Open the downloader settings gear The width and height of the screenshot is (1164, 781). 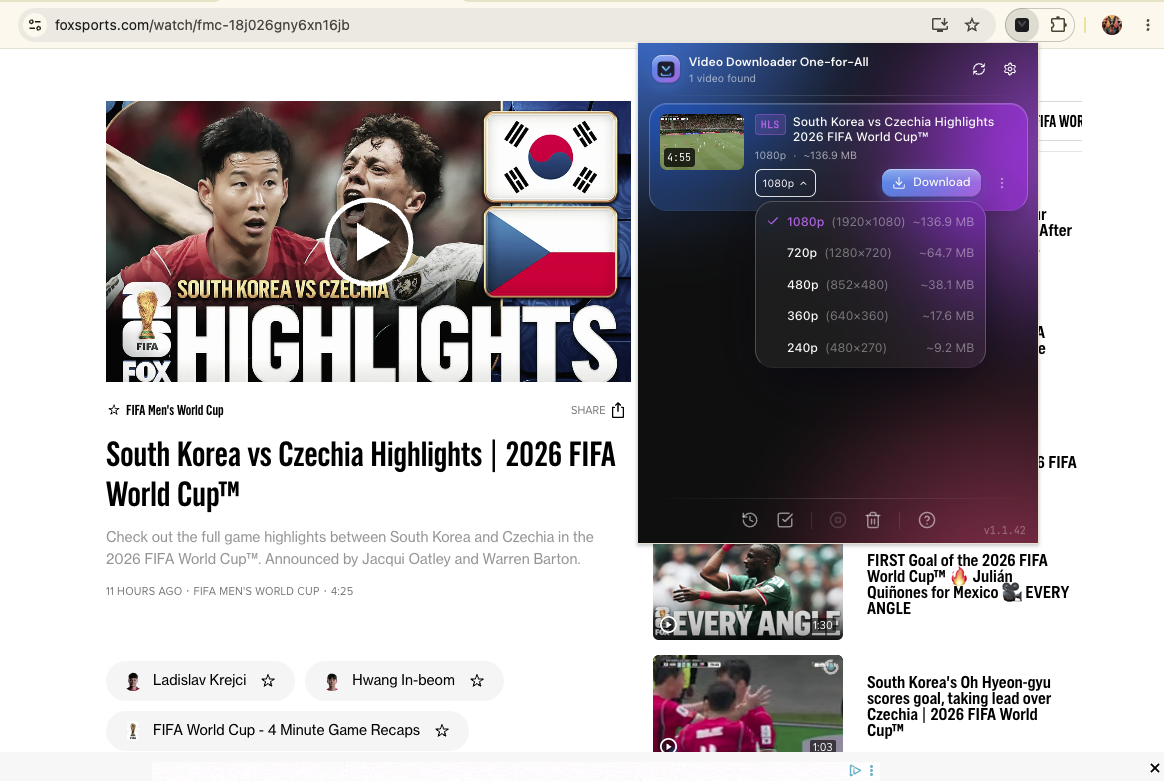(x=1010, y=69)
